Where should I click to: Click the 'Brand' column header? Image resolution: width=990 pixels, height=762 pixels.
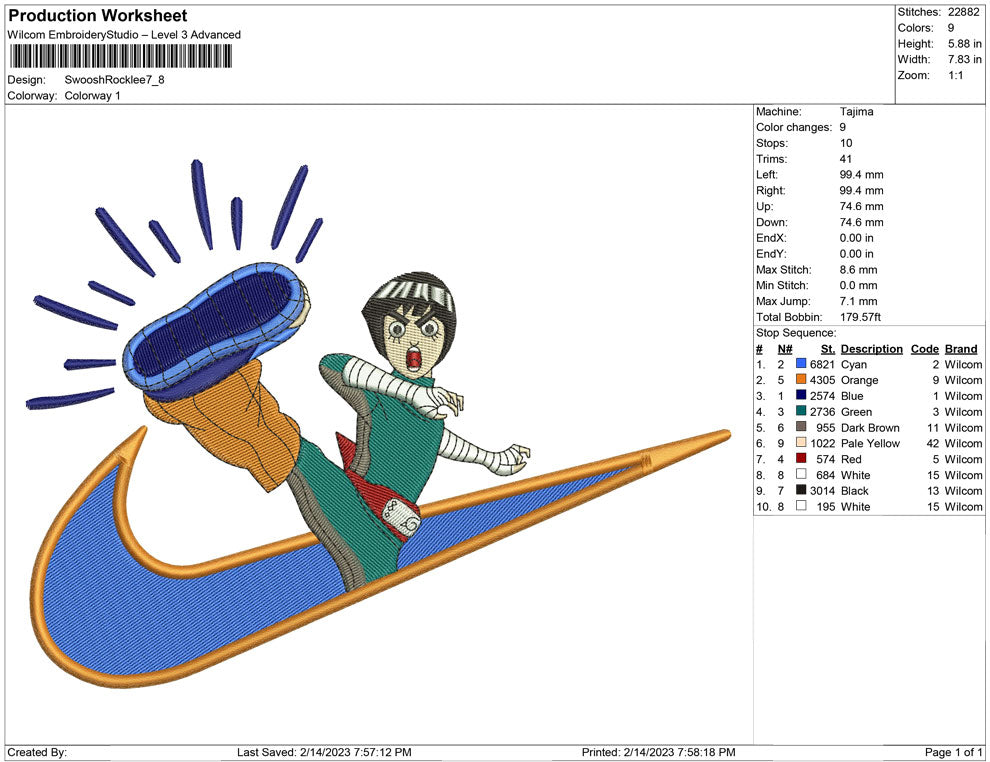(960, 349)
